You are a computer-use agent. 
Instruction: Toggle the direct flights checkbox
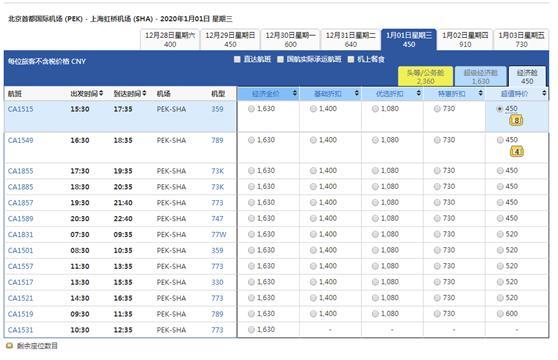pos(237,59)
